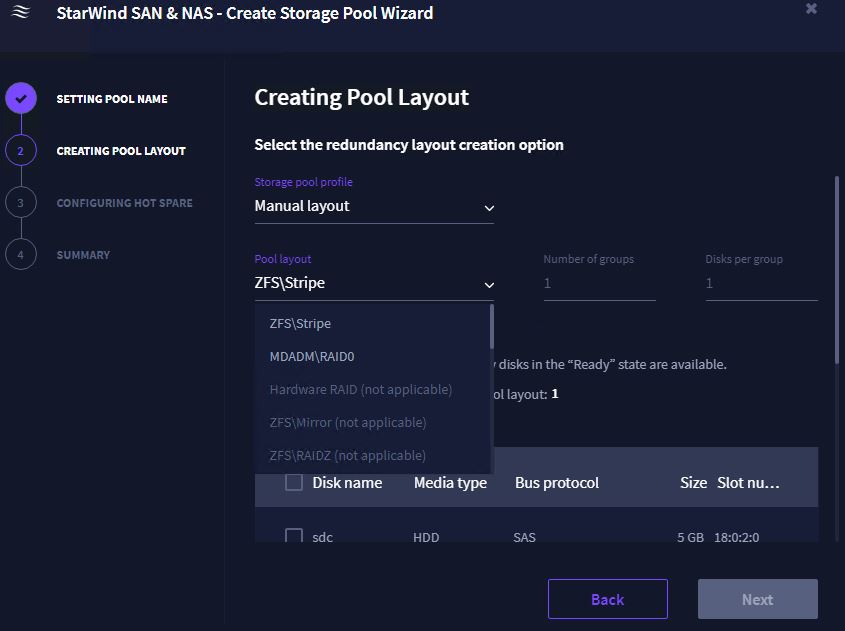Click chevron of Manual layout dropdown
The width and height of the screenshot is (845, 631).
point(489,208)
